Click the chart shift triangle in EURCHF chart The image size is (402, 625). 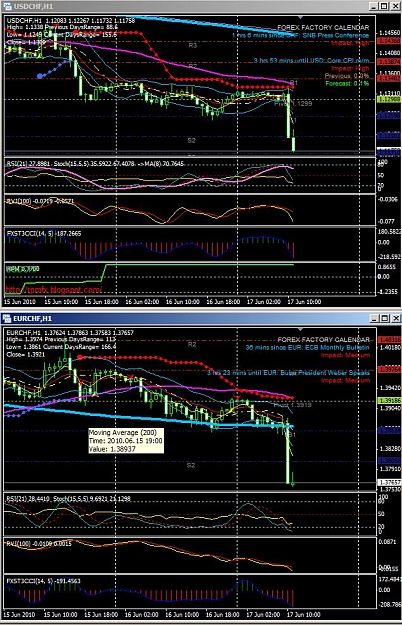click(x=300, y=329)
